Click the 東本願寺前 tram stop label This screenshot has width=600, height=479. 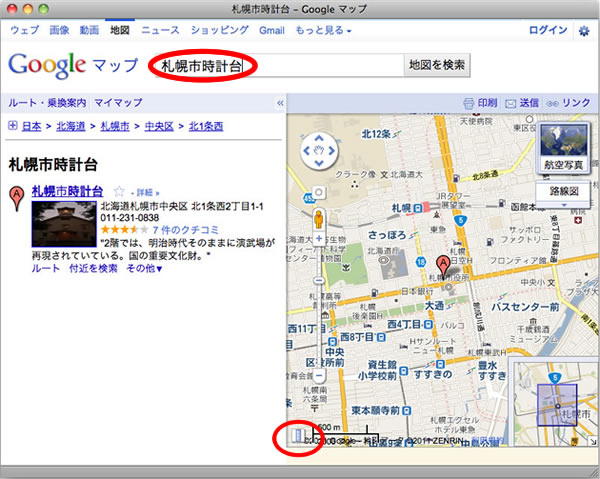click(375, 411)
